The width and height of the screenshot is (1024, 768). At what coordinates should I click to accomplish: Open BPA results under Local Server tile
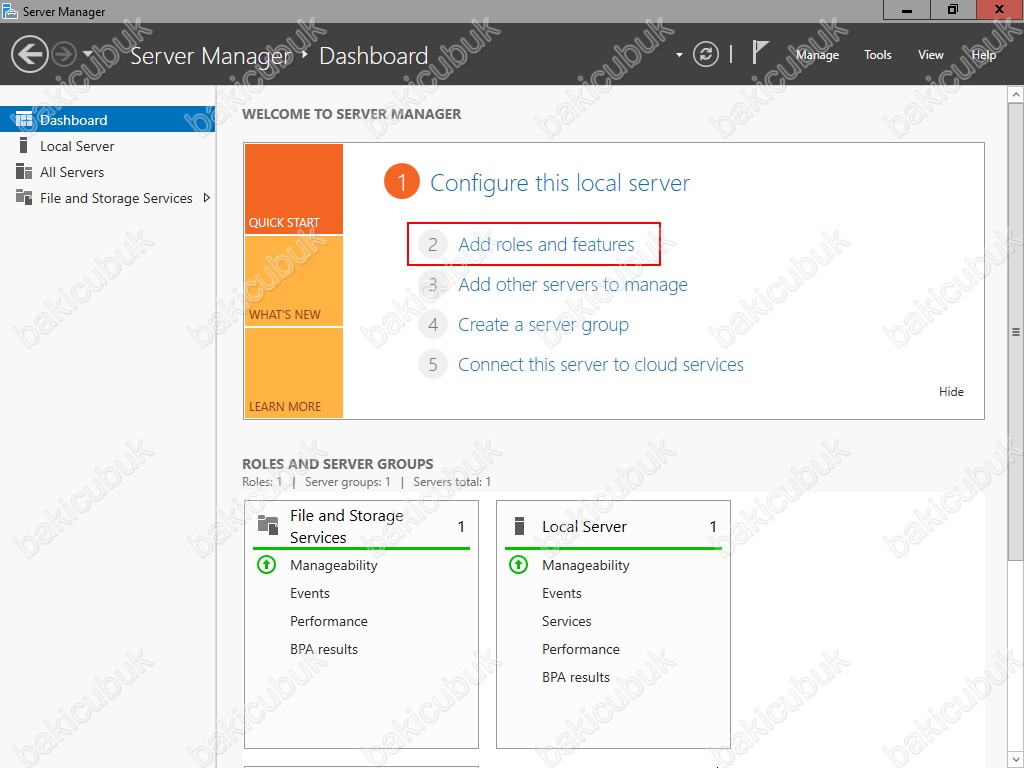pyautogui.click(x=576, y=677)
